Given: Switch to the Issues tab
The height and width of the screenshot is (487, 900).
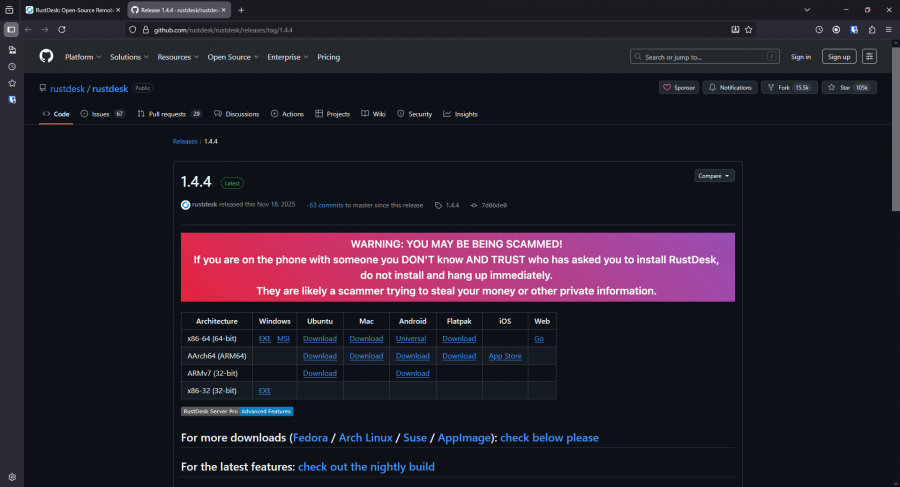Looking at the screenshot, I should point(102,114).
